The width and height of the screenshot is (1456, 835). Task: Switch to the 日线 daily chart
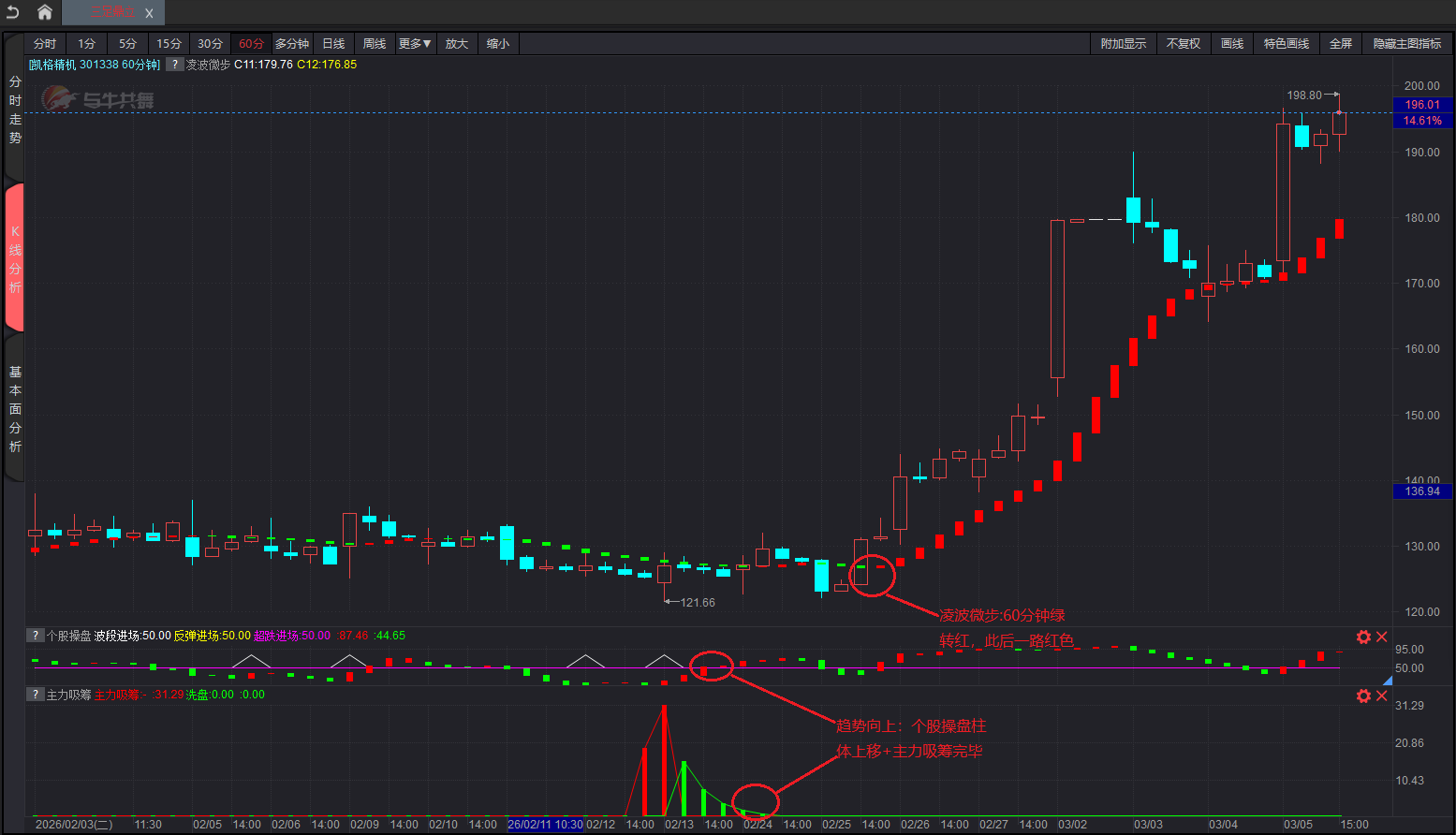(x=333, y=44)
